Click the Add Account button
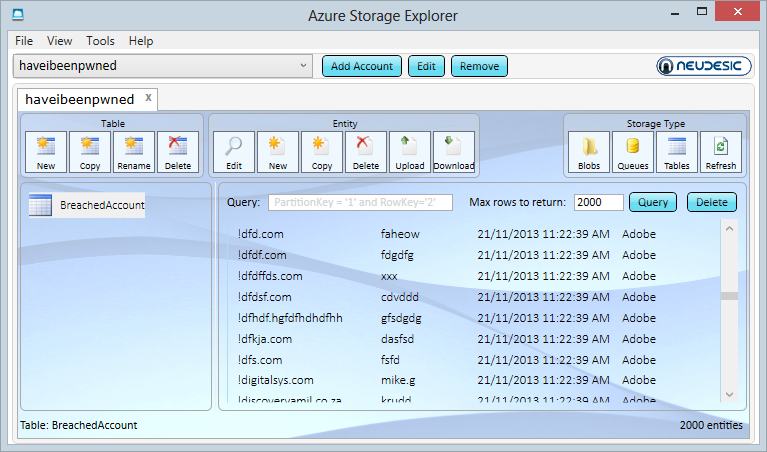This screenshot has height=452, width=767. click(362, 66)
